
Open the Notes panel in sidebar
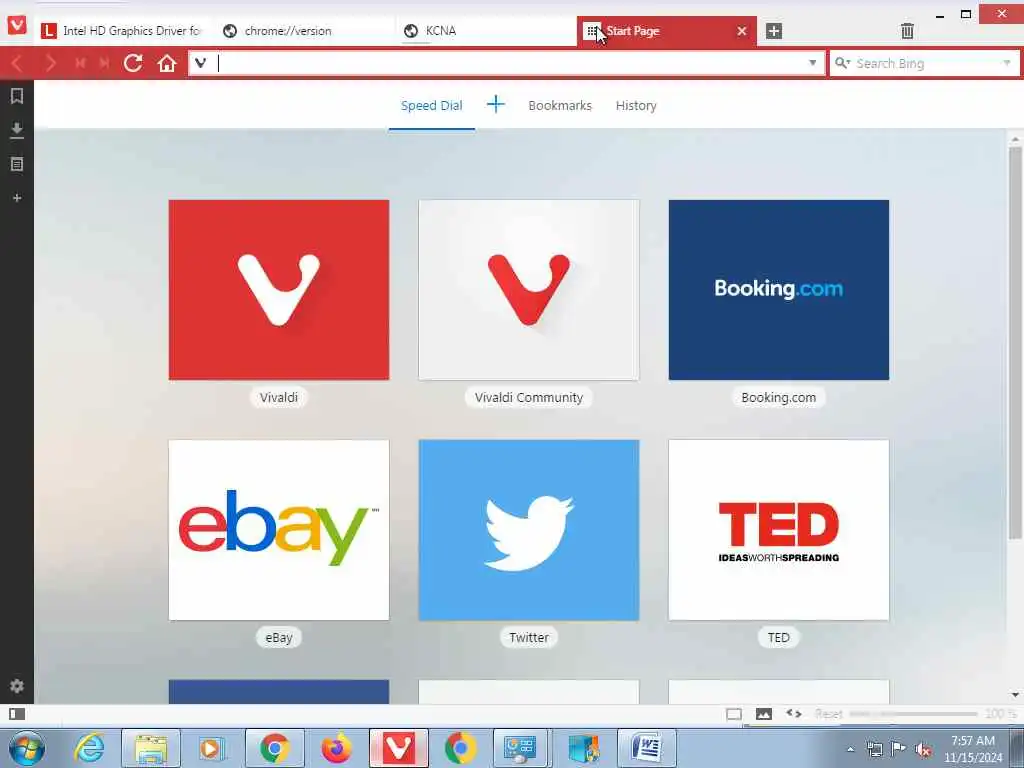17,165
